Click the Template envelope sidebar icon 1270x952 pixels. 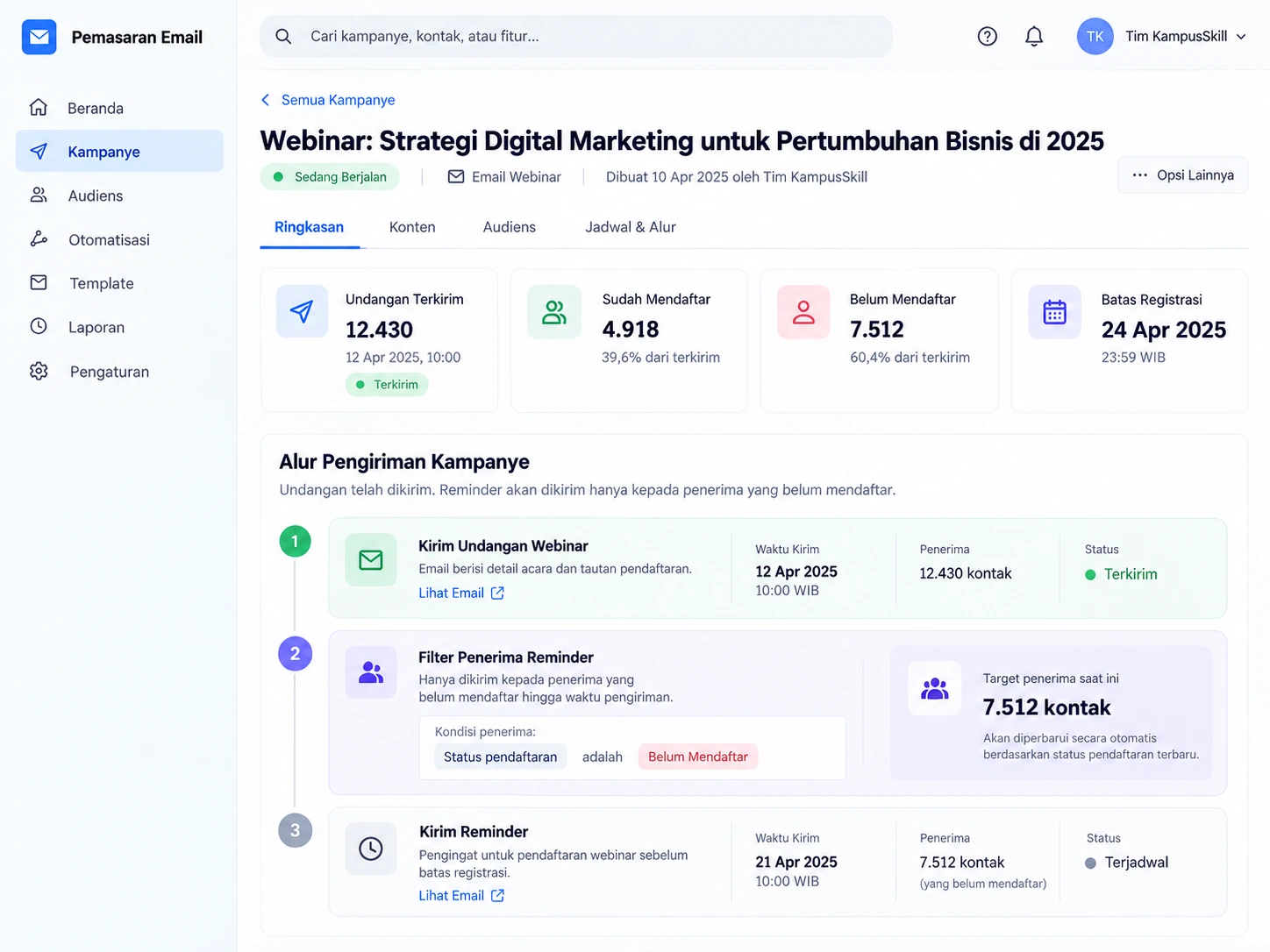pyautogui.click(x=39, y=282)
